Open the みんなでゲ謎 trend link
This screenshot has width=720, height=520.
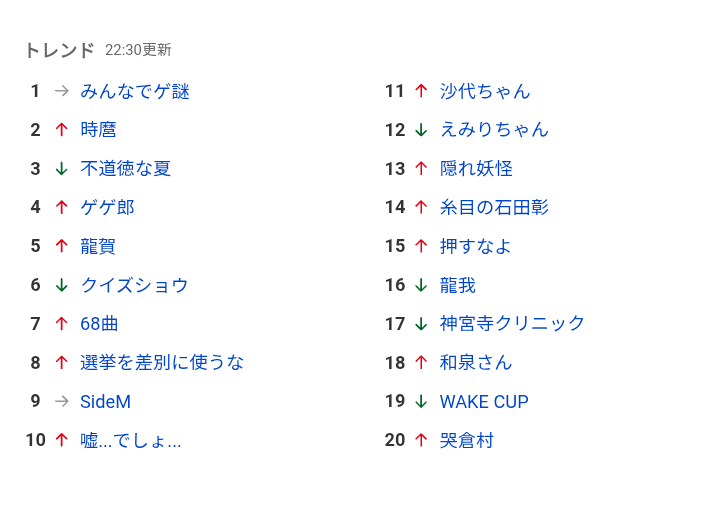[135, 91]
